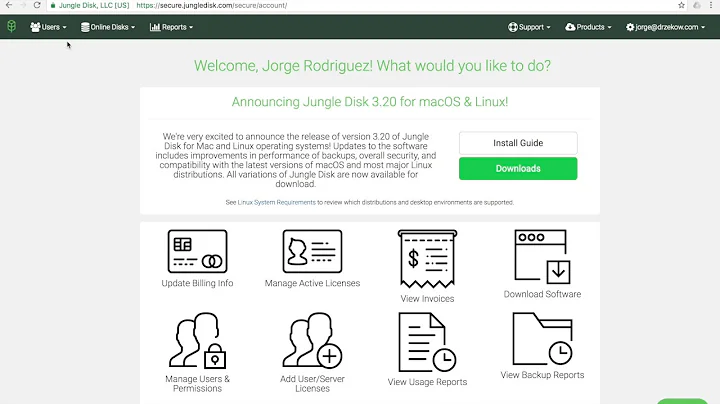Open the View Backup Reports text link
Screen dimensions: 720x404
[542, 375]
